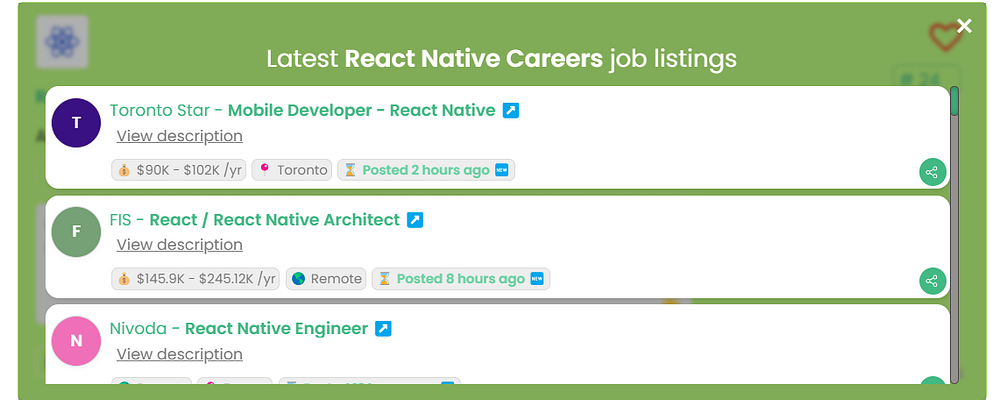The height and width of the screenshot is (400, 1000).
Task: Click the Remote location tag
Action: [326, 279]
